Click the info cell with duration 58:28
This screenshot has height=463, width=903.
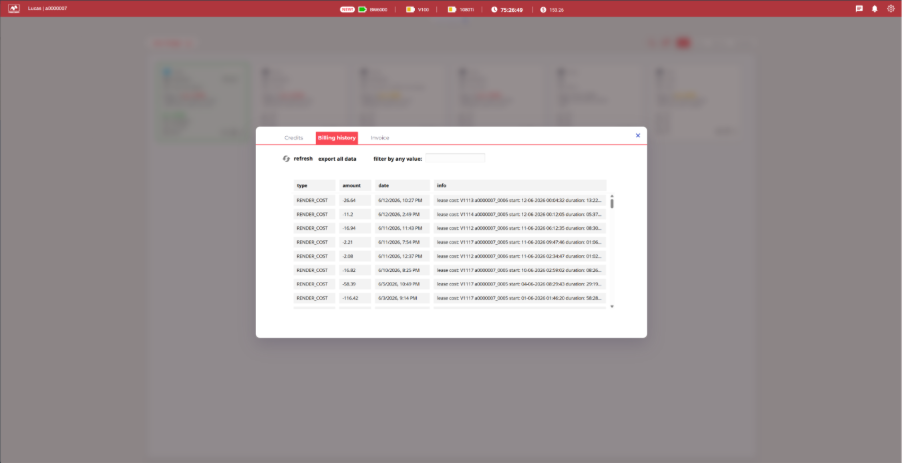coord(520,298)
